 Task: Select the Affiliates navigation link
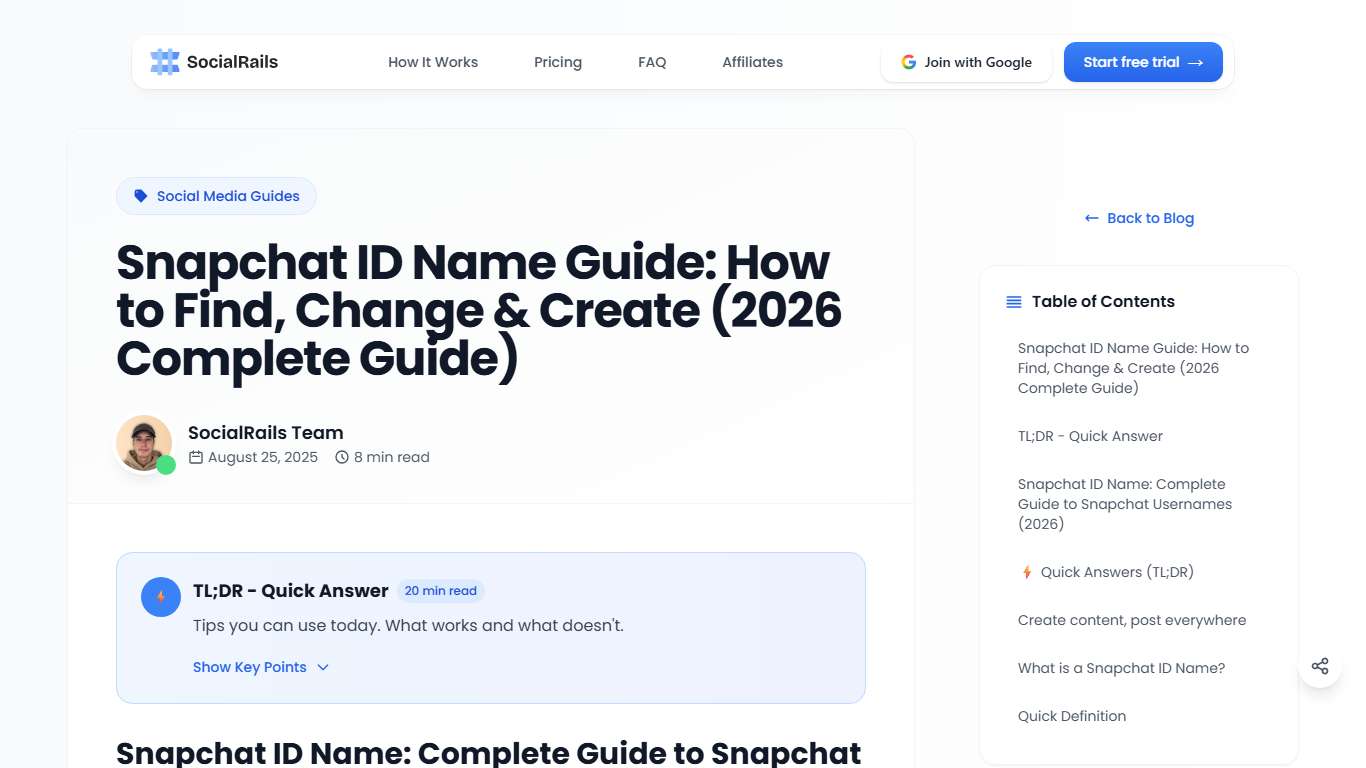tap(752, 61)
